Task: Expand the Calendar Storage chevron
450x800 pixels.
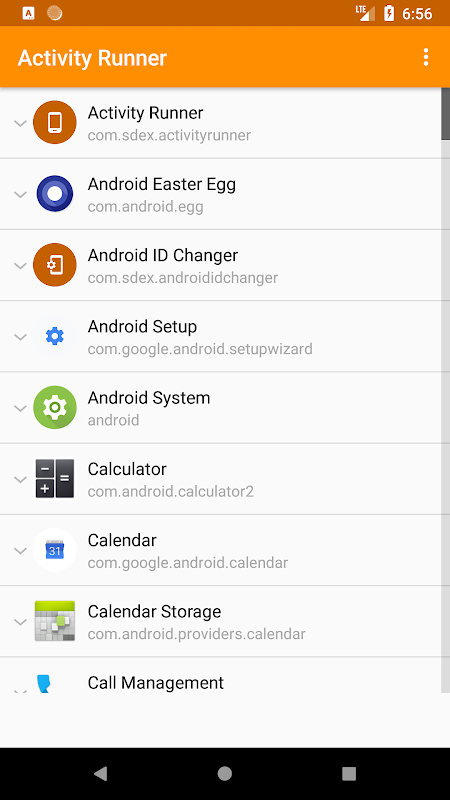Action: point(20,622)
